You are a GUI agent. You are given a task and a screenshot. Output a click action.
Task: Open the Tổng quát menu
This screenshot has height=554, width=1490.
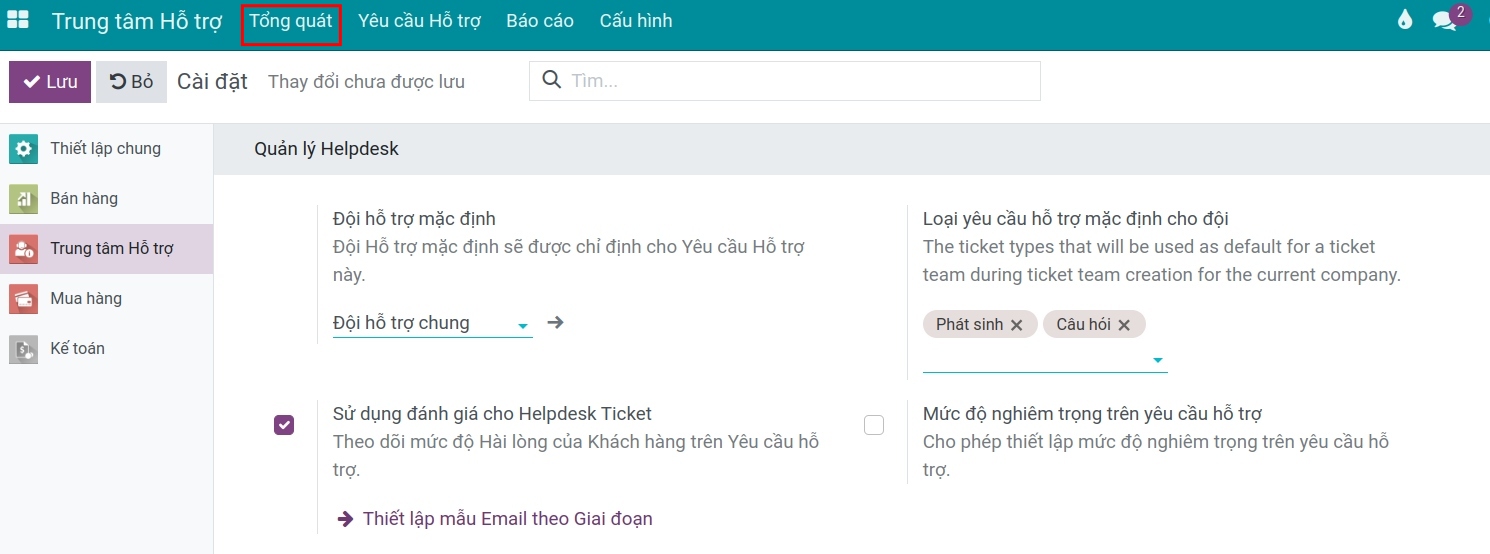point(291,21)
